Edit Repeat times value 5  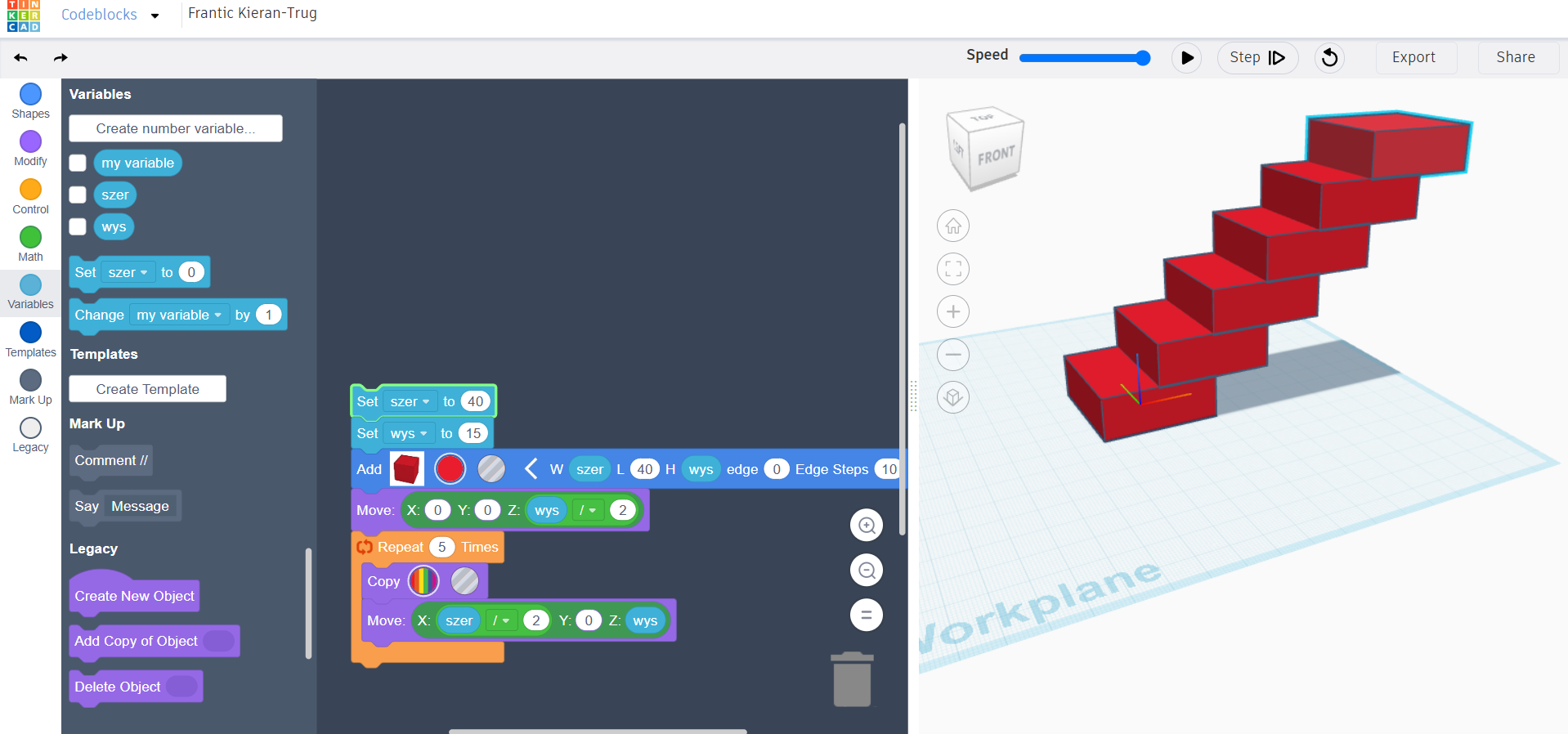pyautogui.click(x=441, y=547)
